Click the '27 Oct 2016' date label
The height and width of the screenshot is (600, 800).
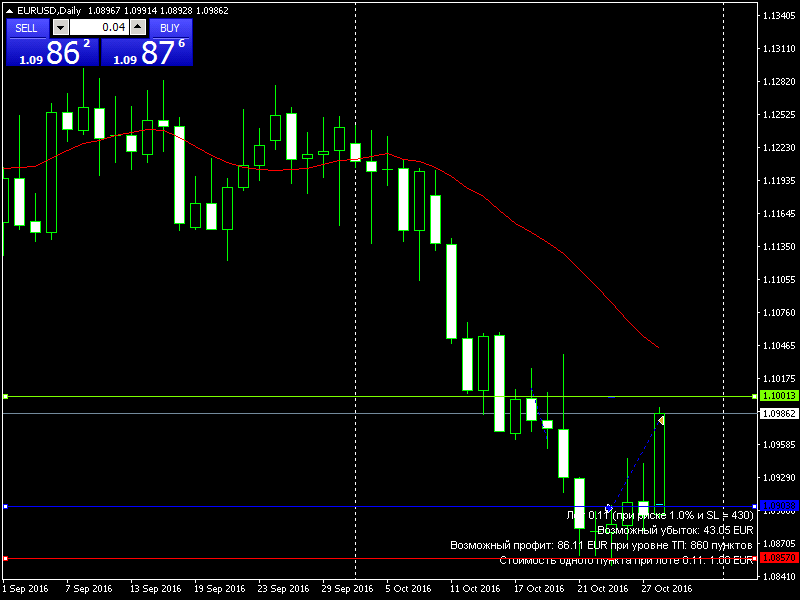pyautogui.click(x=667, y=588)
